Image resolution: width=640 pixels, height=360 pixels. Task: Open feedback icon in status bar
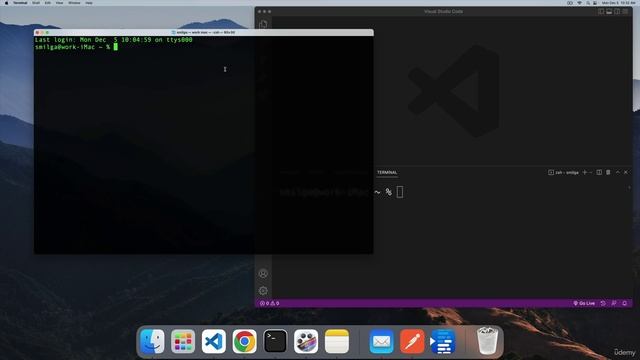pos(614,303)
